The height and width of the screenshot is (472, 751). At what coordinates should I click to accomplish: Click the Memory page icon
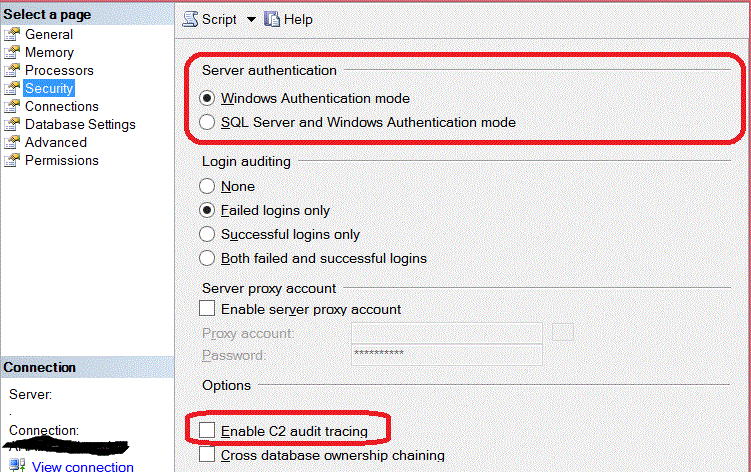[12, 53]
